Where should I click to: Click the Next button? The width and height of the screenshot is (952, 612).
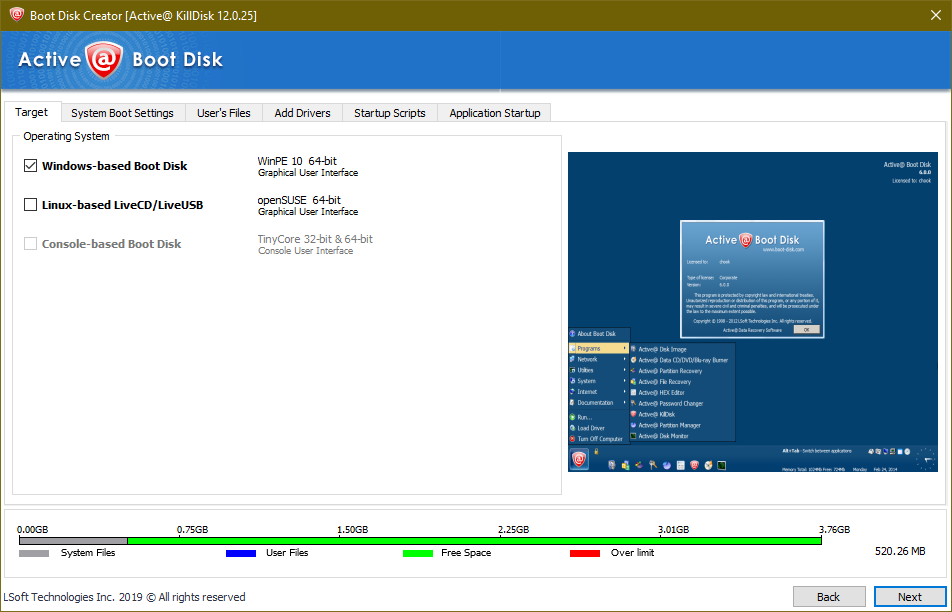908,596
